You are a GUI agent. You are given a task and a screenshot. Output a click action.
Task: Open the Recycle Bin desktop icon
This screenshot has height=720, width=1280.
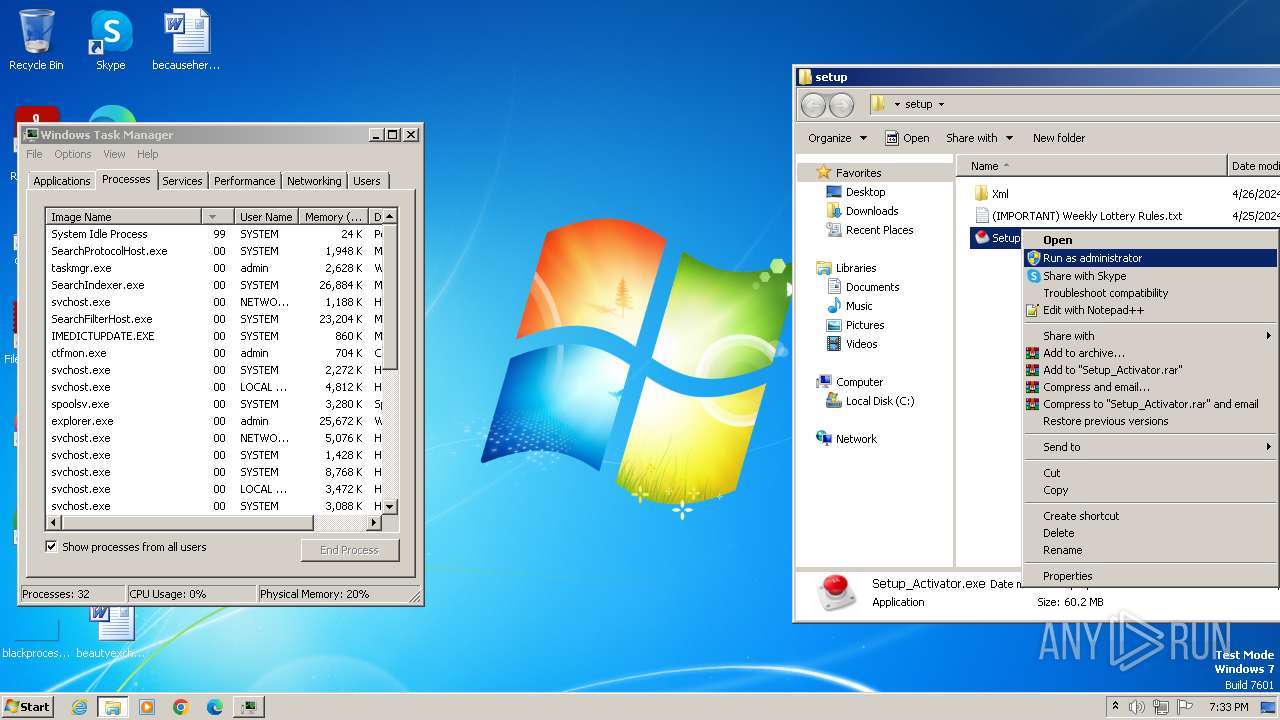coord(36,40)
